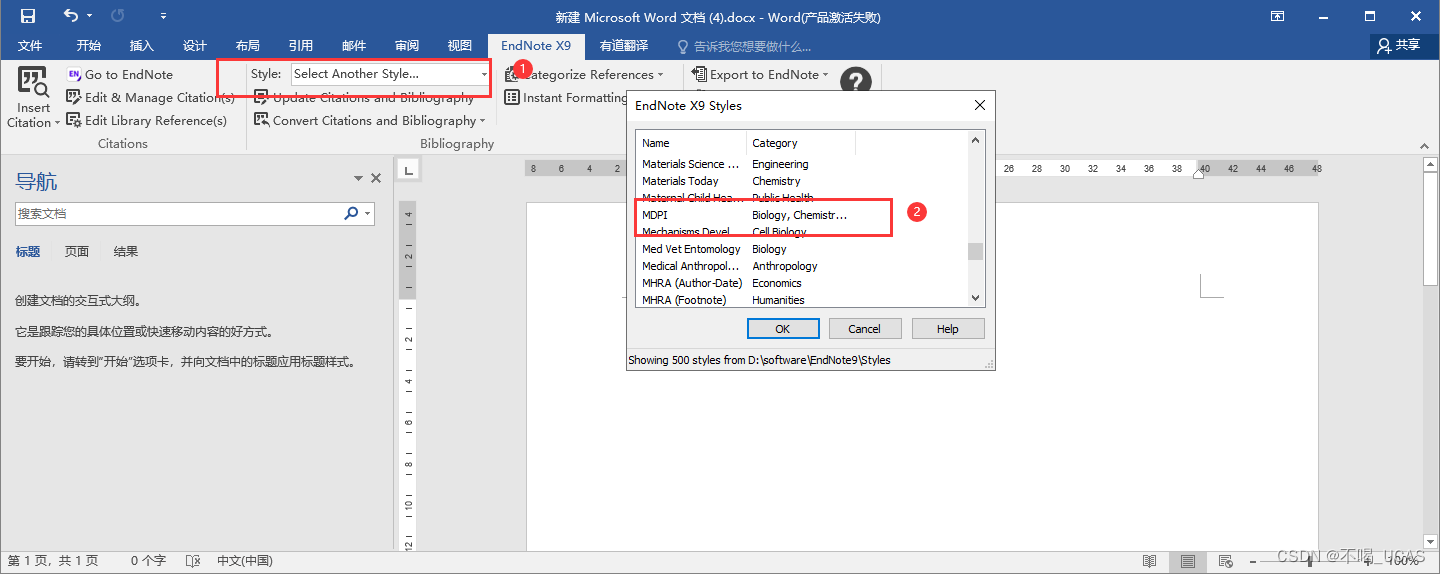1440x574 pixels.
Task: Click 中文(中国) language in status bar
Action: coord(244,562)
